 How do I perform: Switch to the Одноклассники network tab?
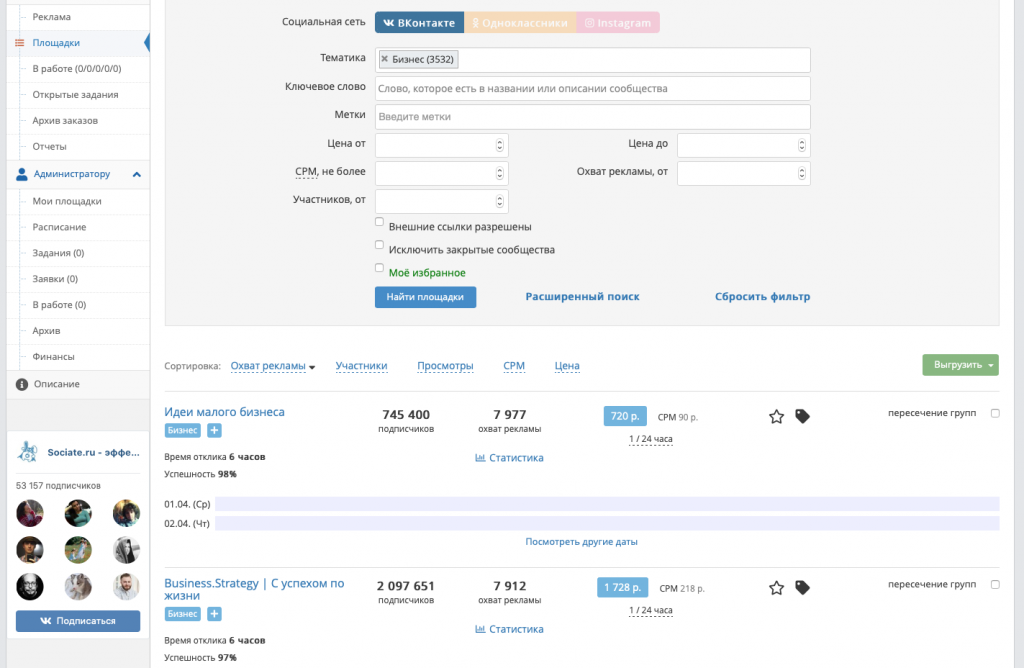(520, 23)
